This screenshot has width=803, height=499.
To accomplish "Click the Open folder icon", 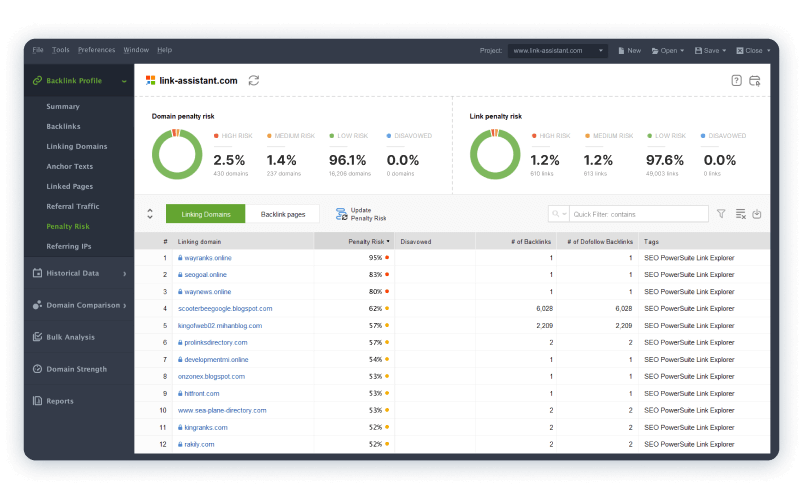I will tap(654, 51).
